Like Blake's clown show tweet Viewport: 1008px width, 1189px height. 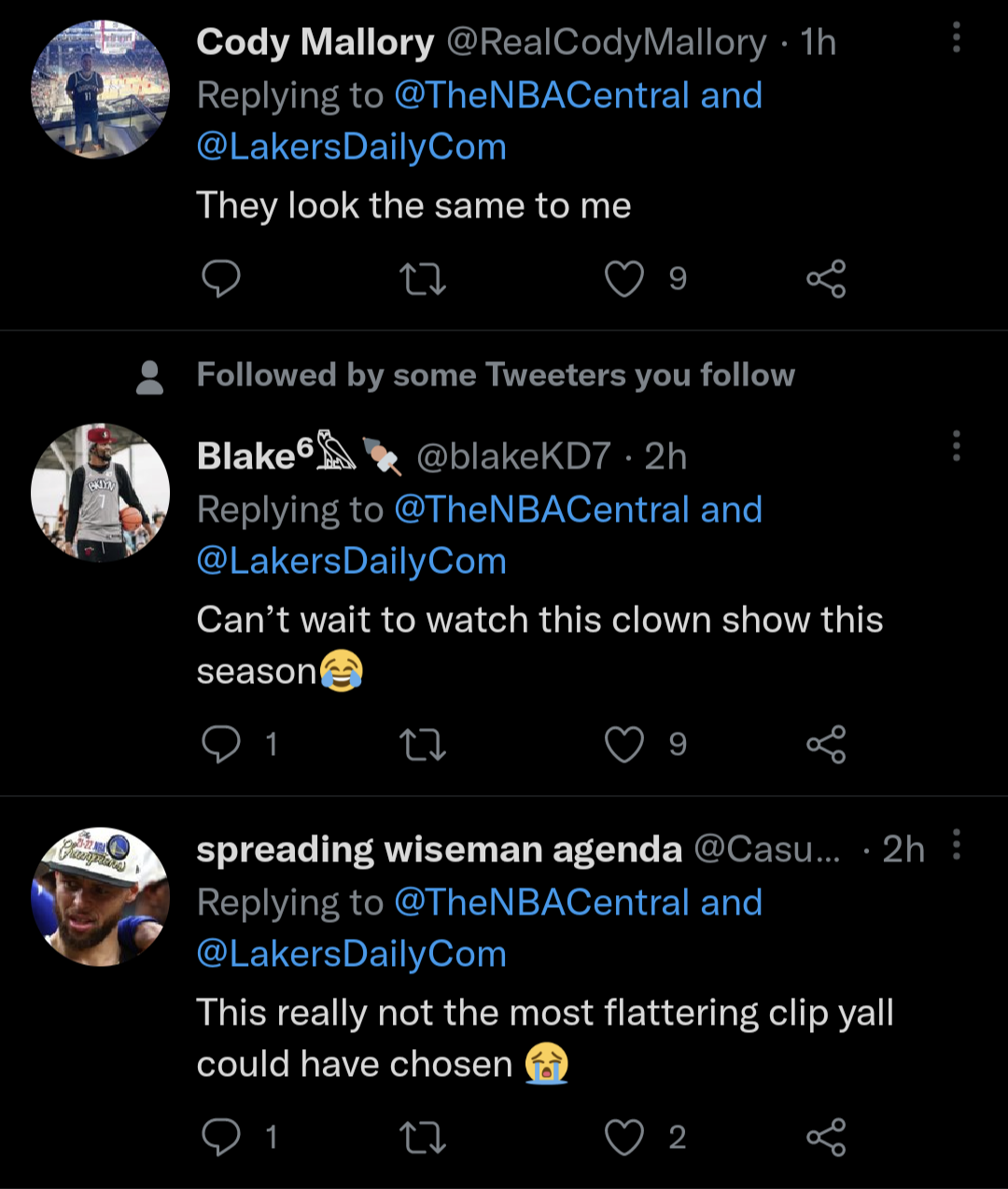pos(624,745)
